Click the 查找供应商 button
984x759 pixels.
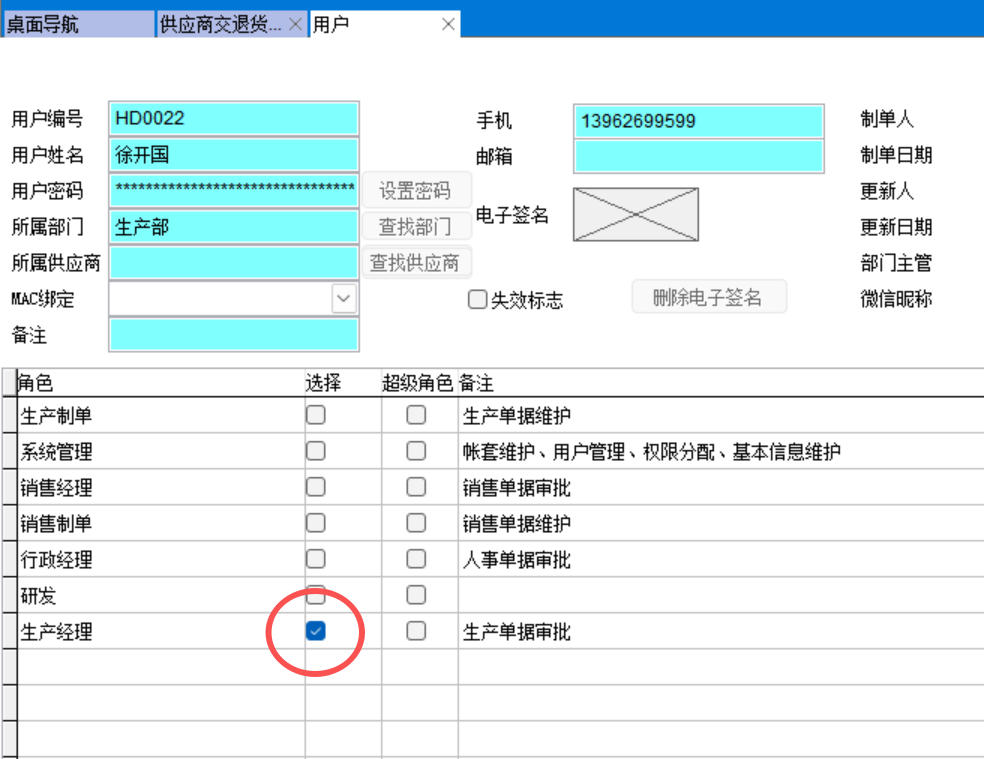(416, 263)
